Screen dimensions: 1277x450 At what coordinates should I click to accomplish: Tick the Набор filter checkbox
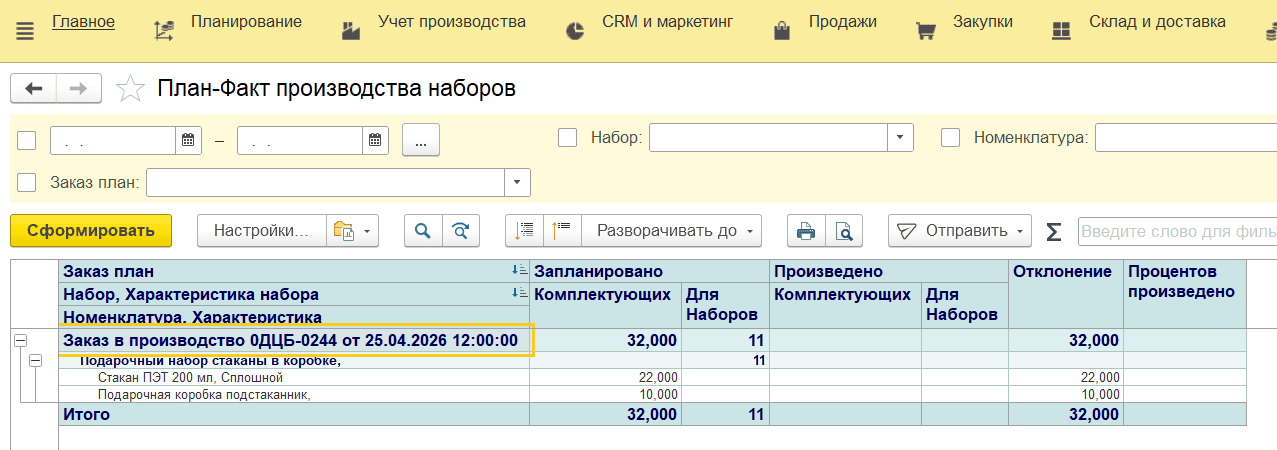point(567,138)
